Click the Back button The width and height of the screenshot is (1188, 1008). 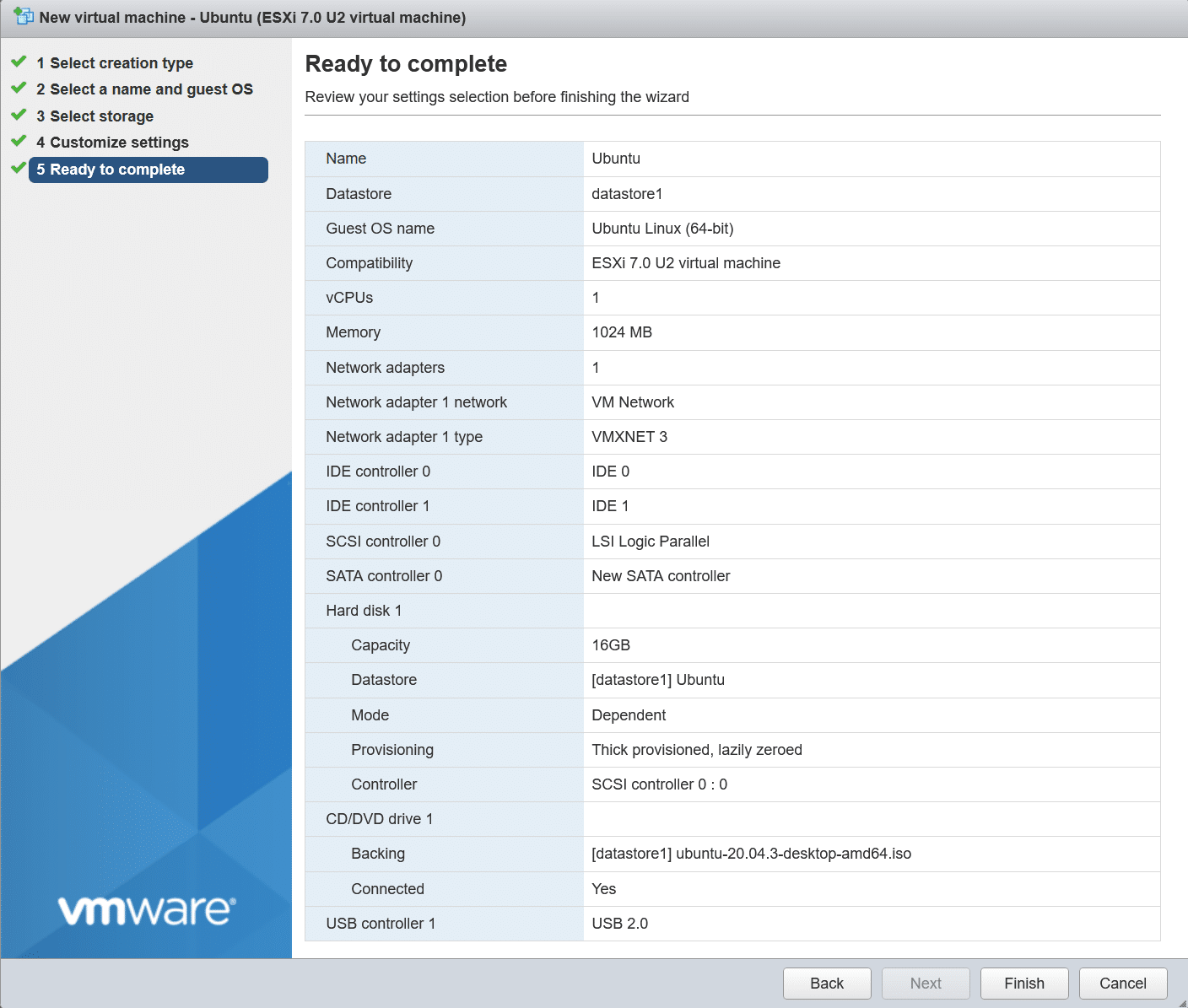(x=827, y=984)
